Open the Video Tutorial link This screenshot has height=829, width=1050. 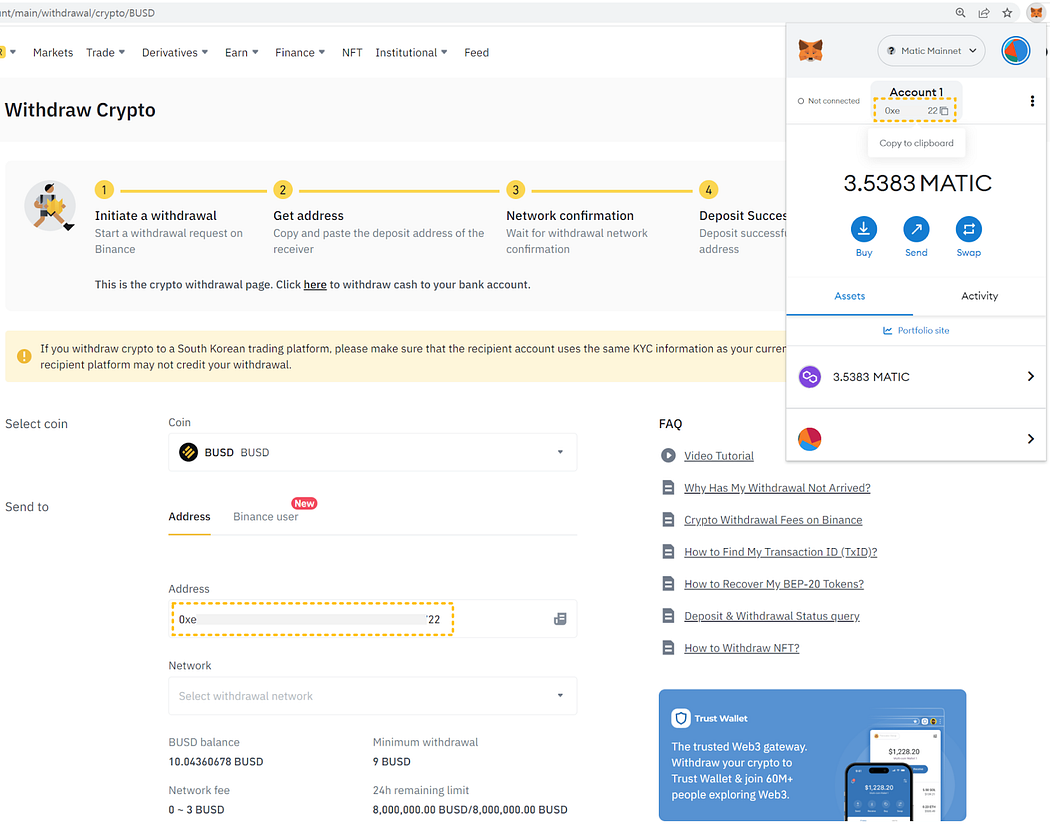(719, 456)
